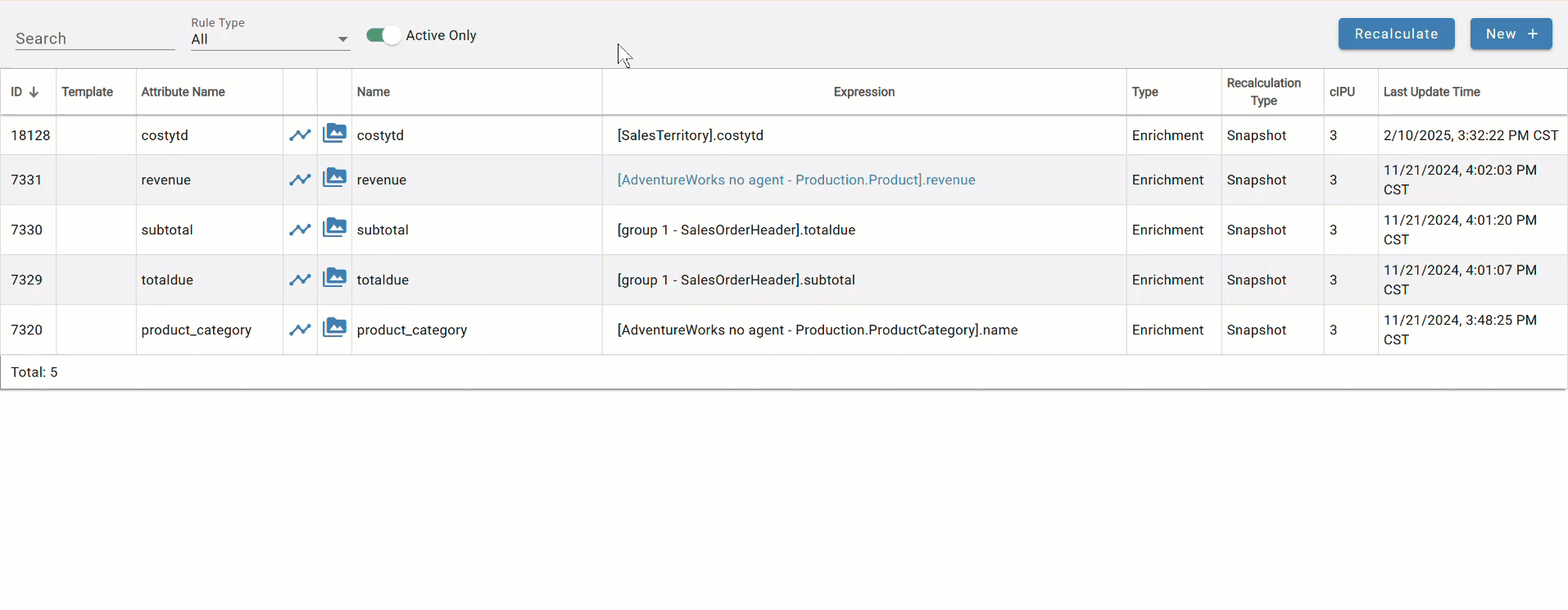Sort by Name column header
The height and width of the screenshot is (610, 1568).
(374, 92)
